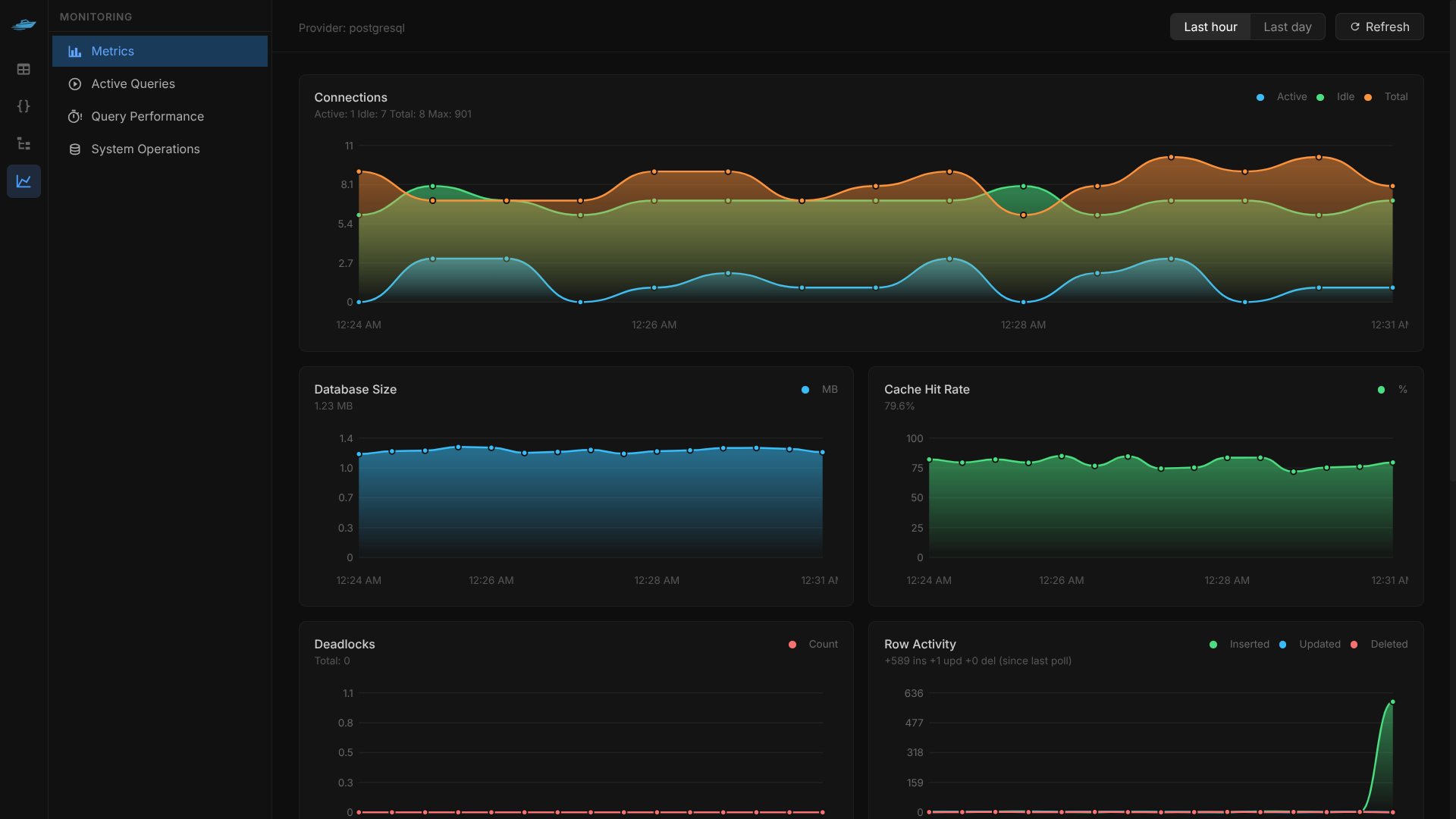Click the final Inserted spike data point

click(1393, 702)
